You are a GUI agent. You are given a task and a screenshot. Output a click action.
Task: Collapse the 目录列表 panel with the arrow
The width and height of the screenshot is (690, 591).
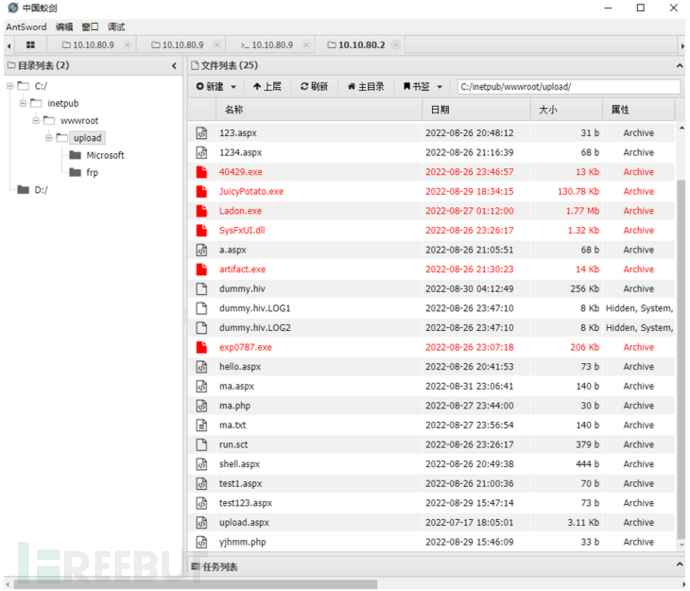click(x=174, y=66)
